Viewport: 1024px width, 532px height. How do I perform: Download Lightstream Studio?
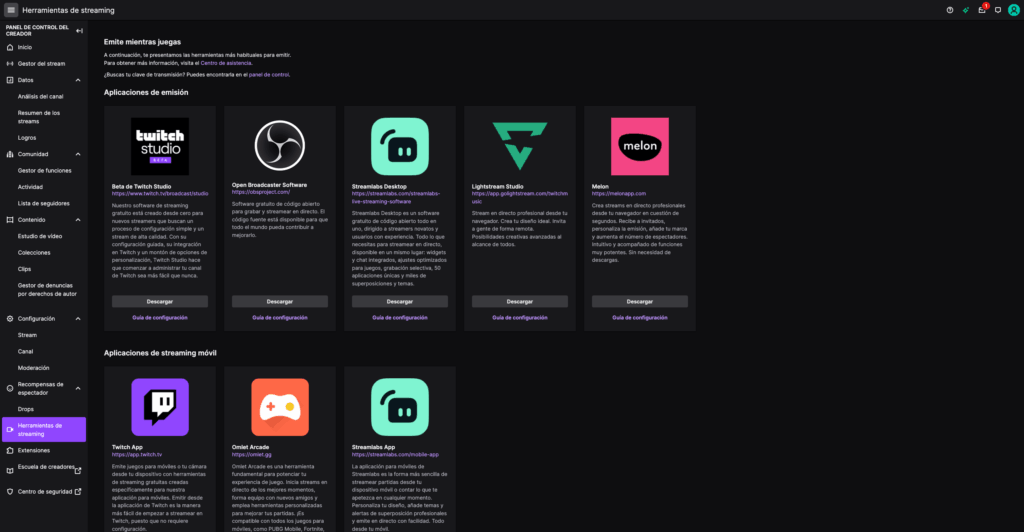520,301
